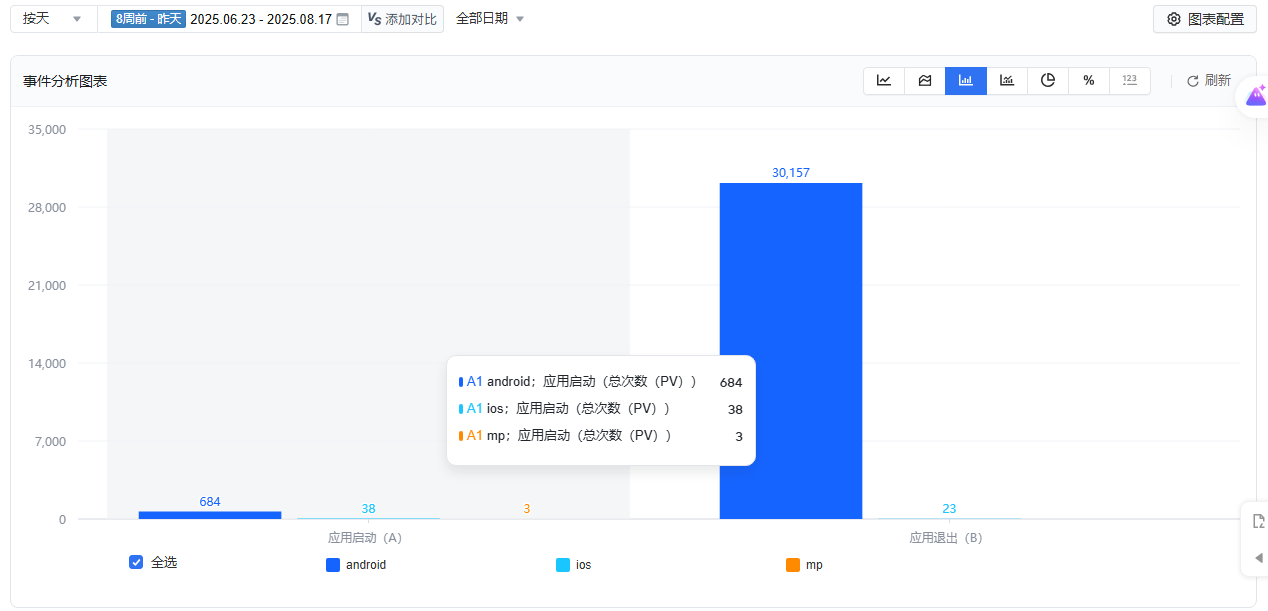
Task: Open the purple AI assistant icon
Action: (x=1255, y=96)
